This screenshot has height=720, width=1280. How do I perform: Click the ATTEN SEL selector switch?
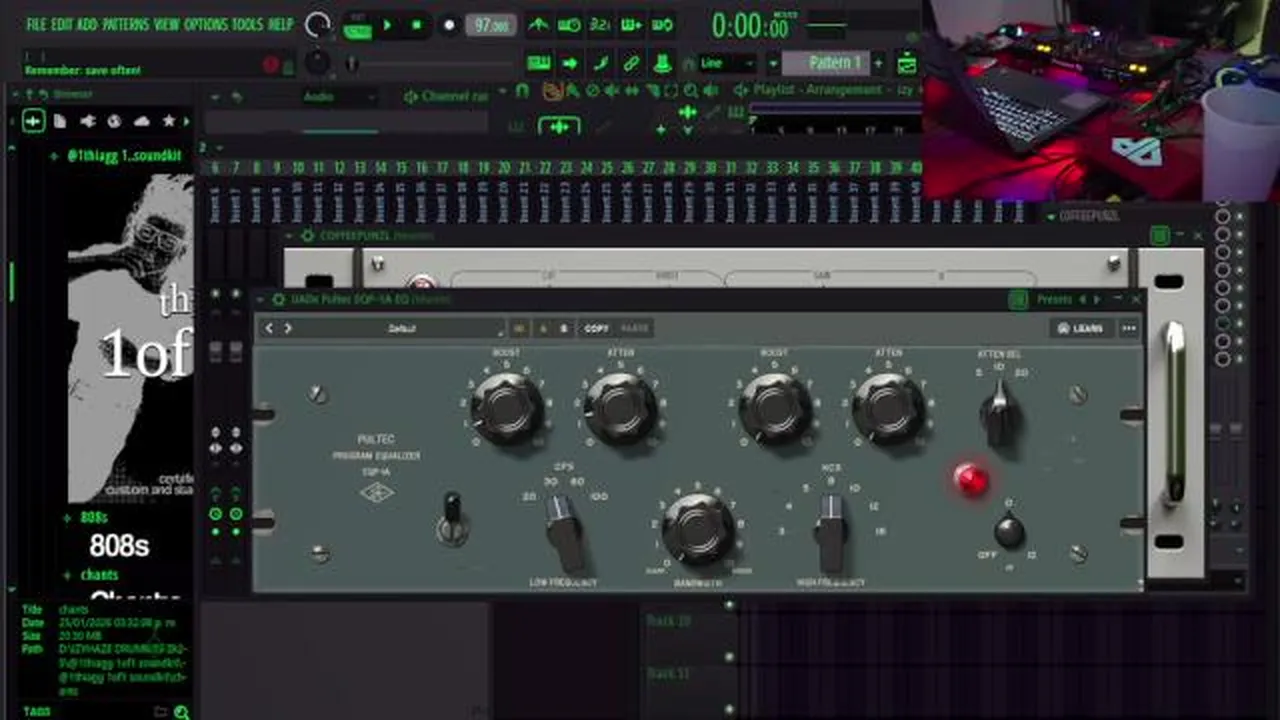pyautogui.click(x=1000, y=413)
